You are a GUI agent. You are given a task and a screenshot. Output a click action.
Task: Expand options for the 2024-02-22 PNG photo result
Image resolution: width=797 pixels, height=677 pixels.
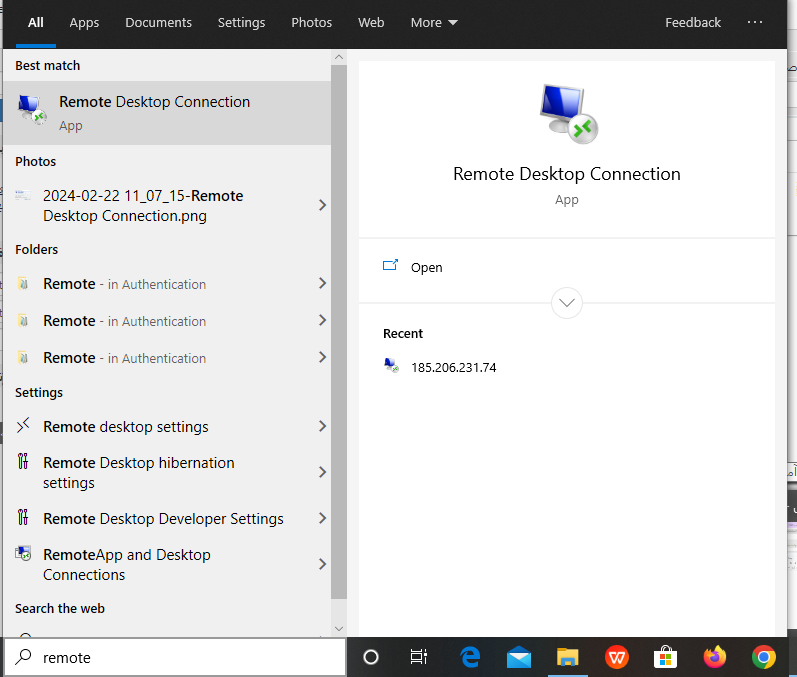click(322, 205)
